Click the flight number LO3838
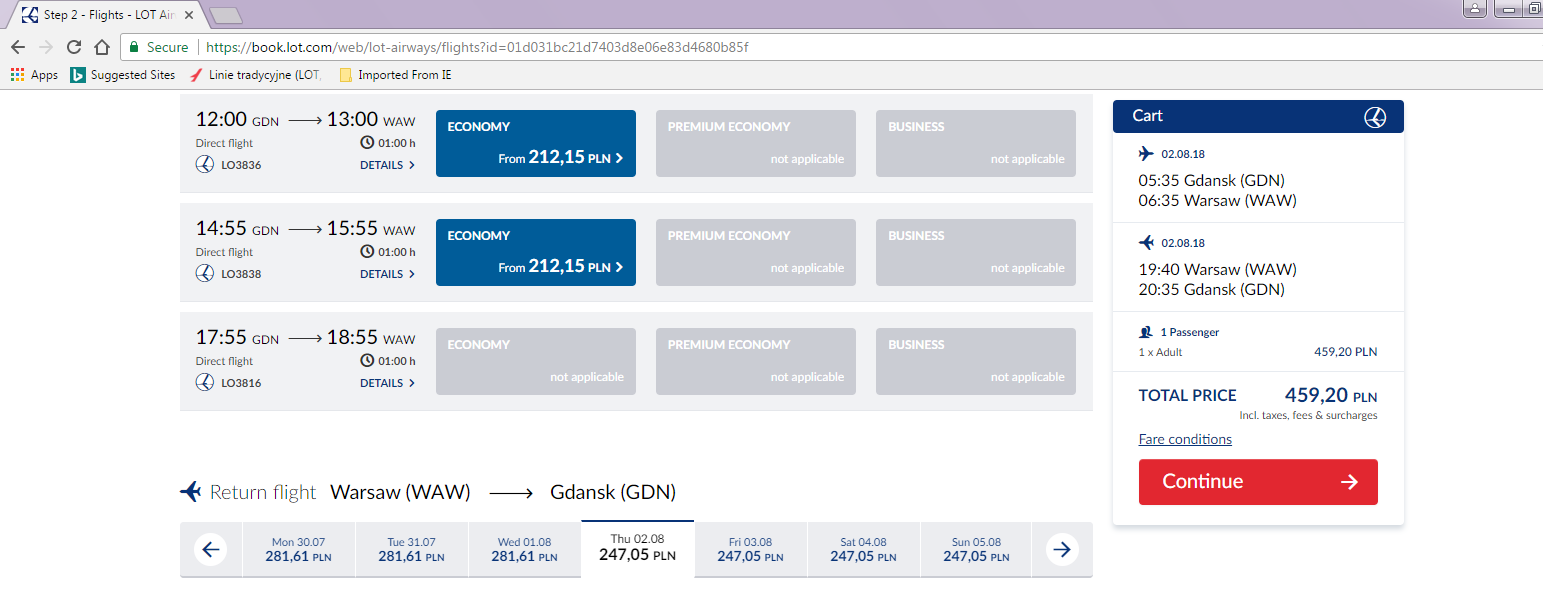 coord(241,274)
